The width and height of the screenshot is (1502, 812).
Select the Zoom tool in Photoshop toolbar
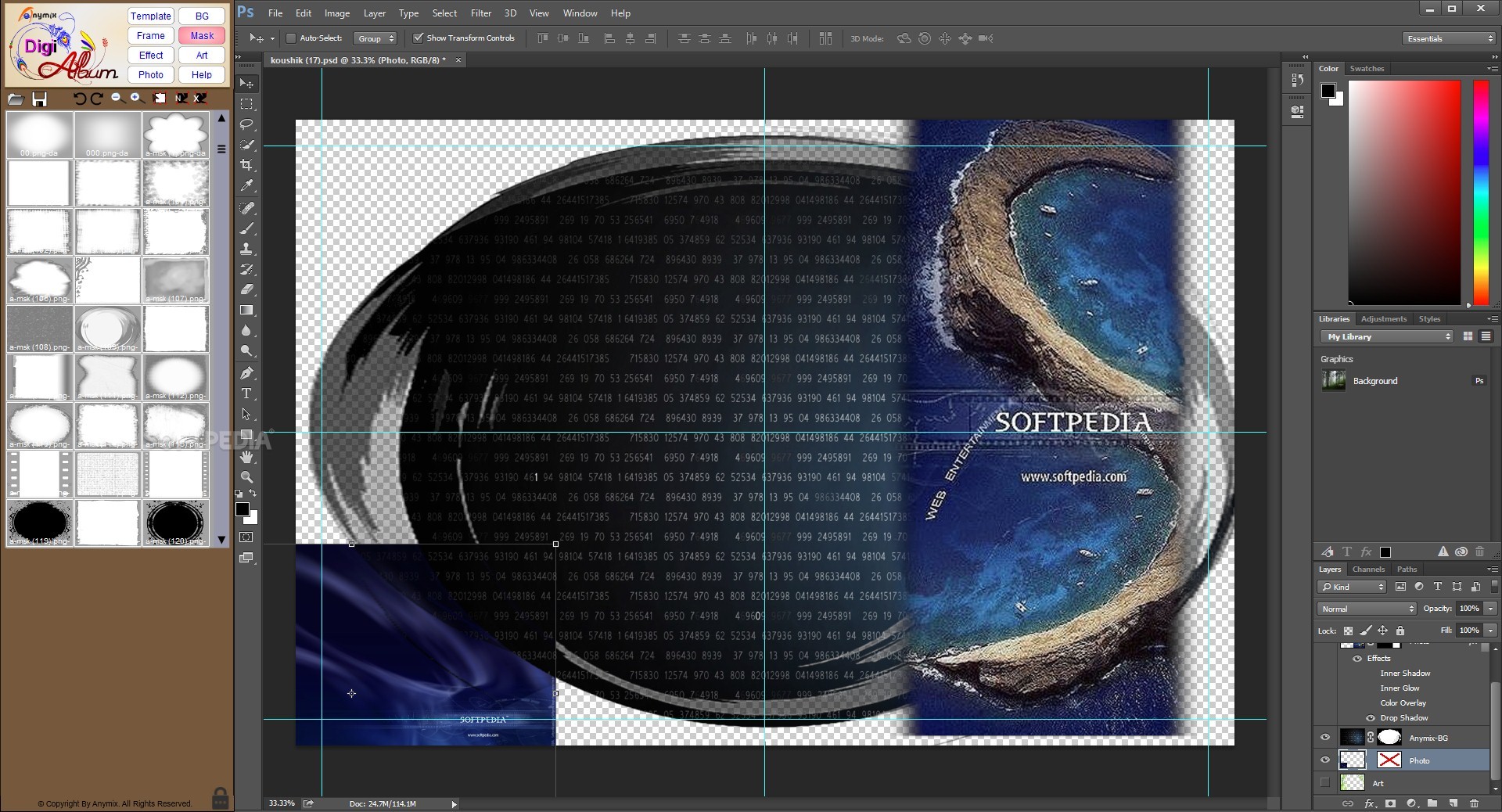pyautogui.click(x=246, y=477)
